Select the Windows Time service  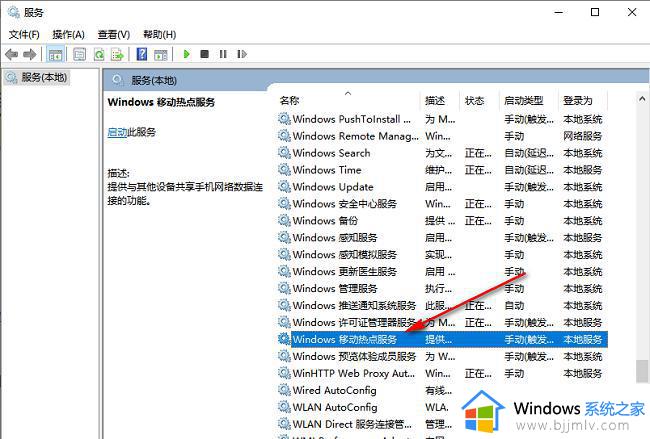442,170
